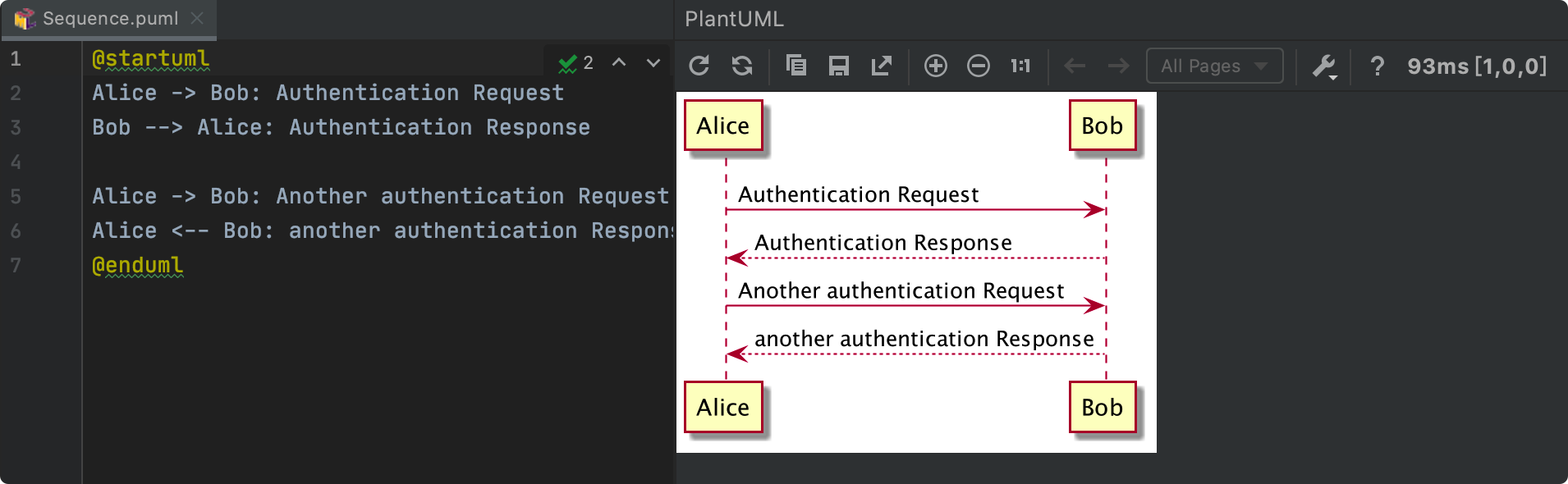Click 'Another authentication Request' diagram label
This screenshot has height=484, width=1568.
pos(901,290)
